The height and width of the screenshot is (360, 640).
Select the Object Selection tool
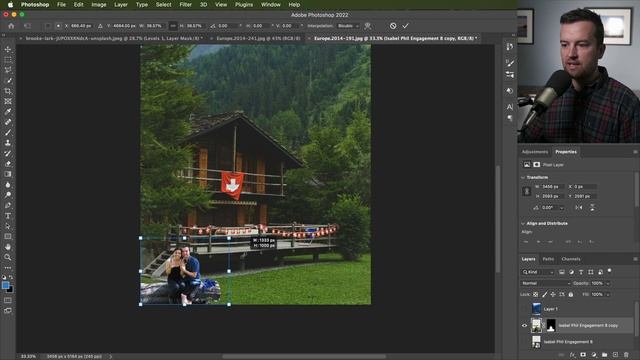coord(8,70)
